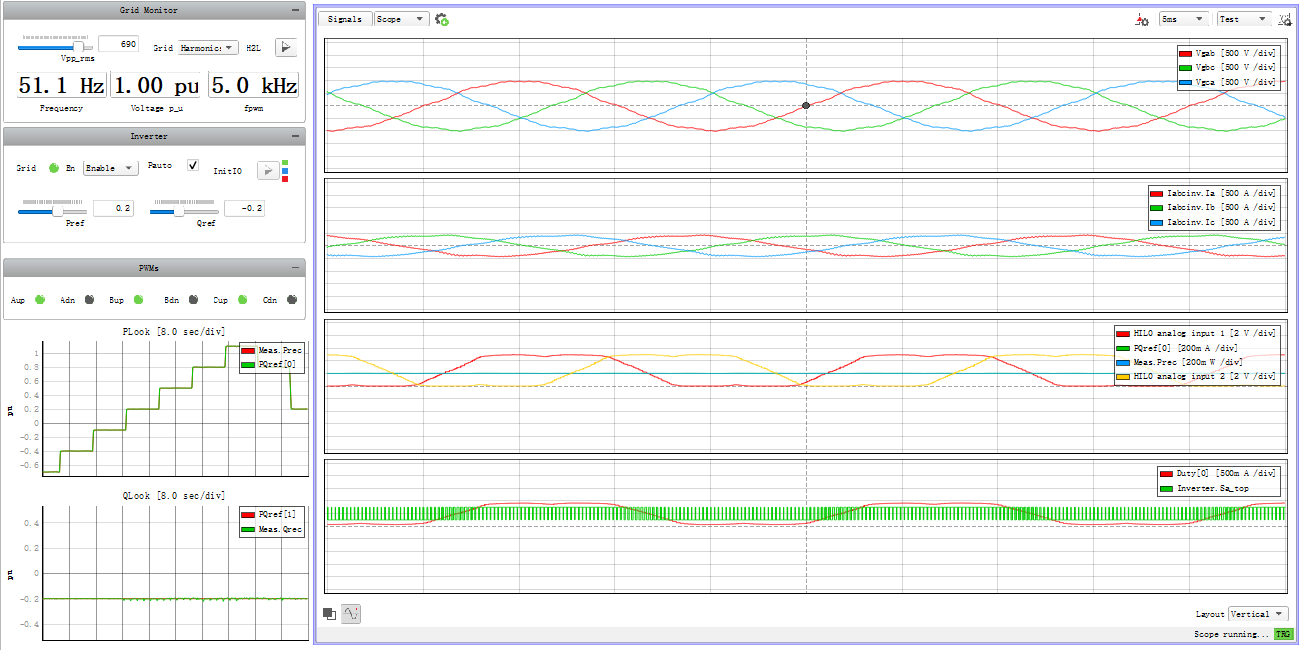
Task: Switch to the Signals tab
Action: point(345,19)
